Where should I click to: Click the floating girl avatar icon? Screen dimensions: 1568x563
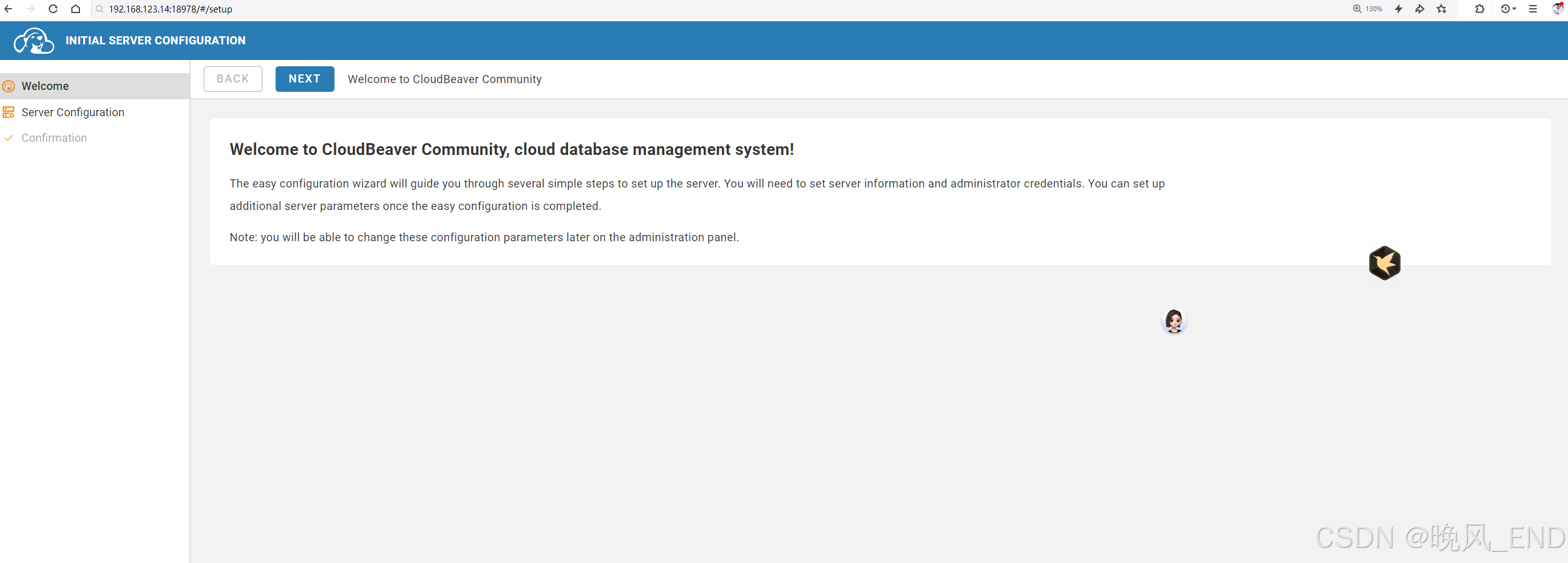[1174, 321]
